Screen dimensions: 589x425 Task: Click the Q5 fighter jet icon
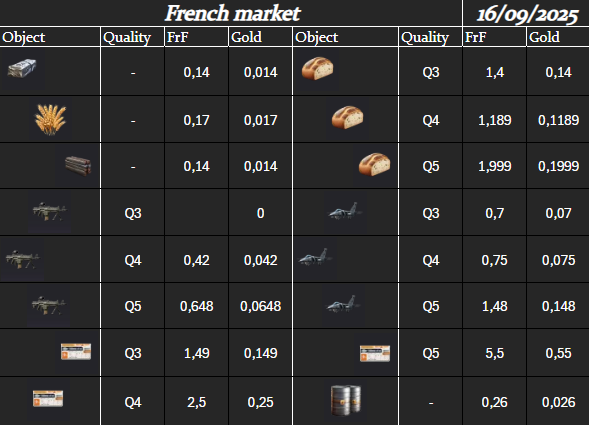[x=343, y=304]
